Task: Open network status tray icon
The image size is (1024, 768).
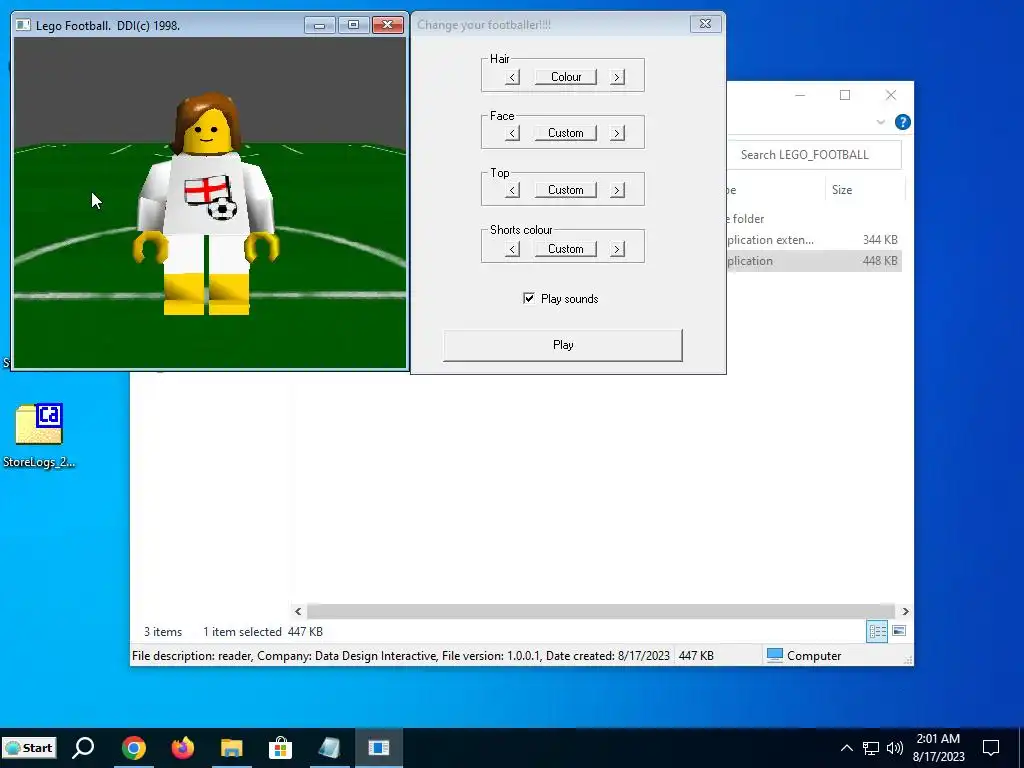Action: point(871,748)
